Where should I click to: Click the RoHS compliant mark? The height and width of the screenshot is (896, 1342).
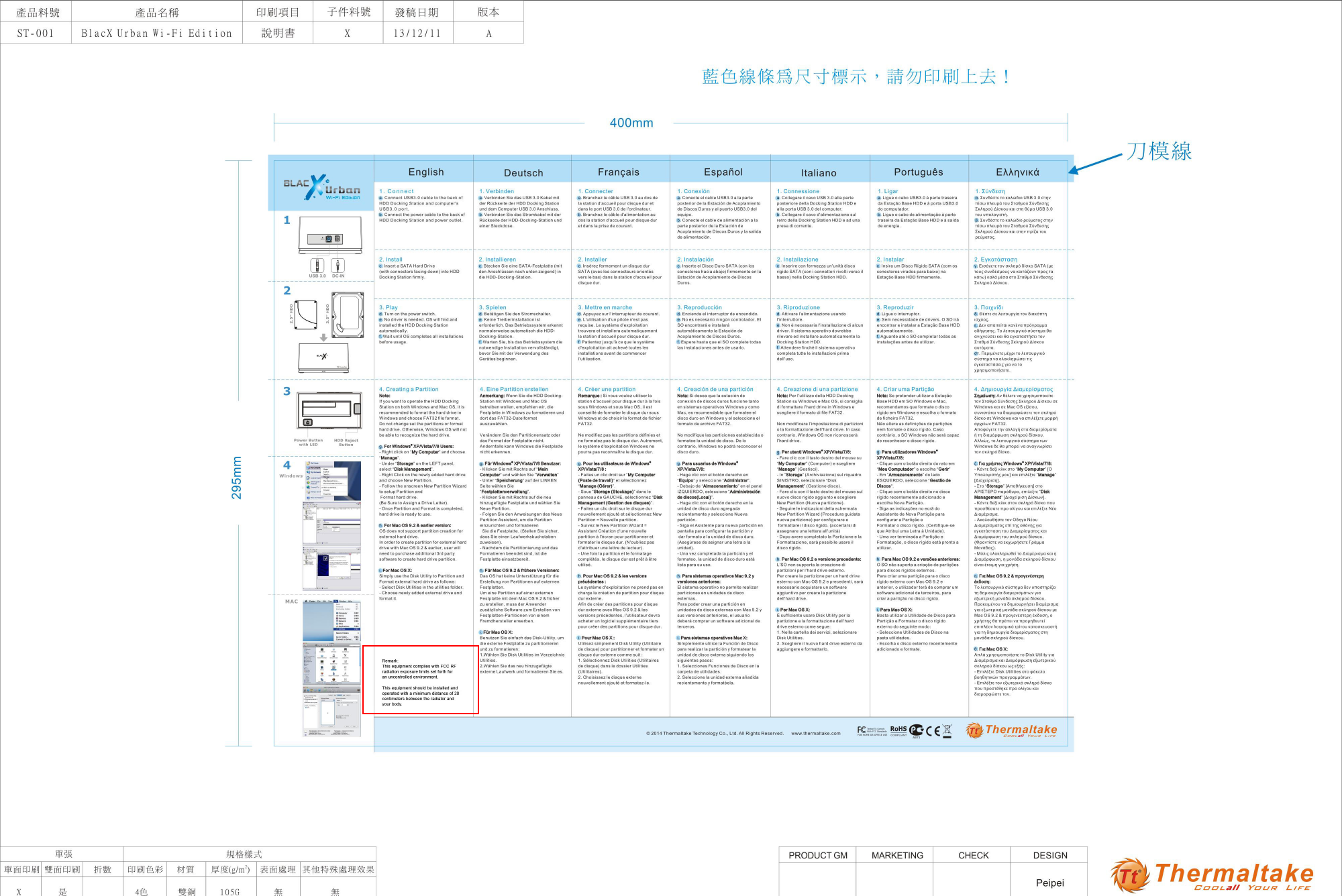898,730
